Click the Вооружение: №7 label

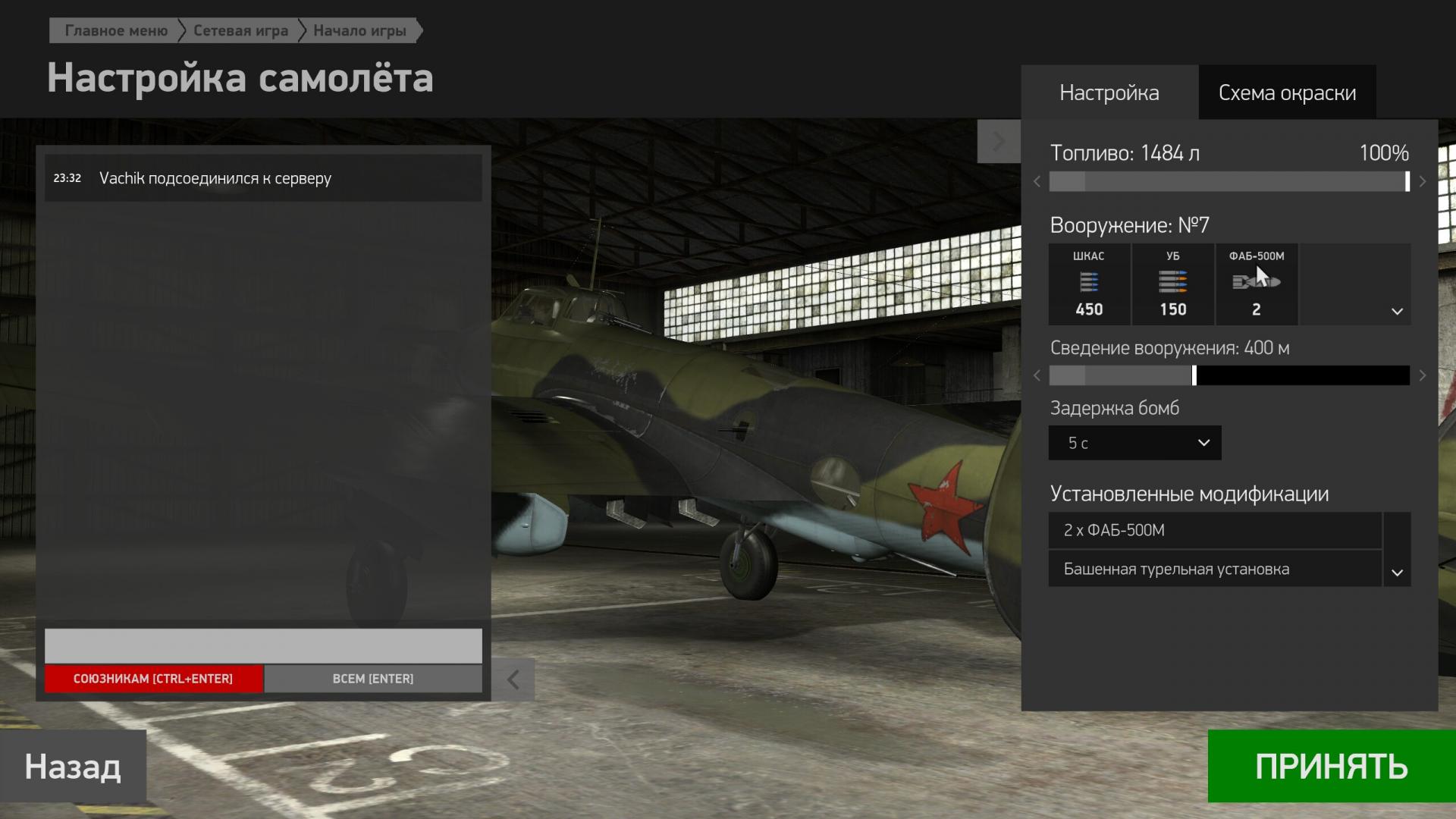click(1129, 225)
